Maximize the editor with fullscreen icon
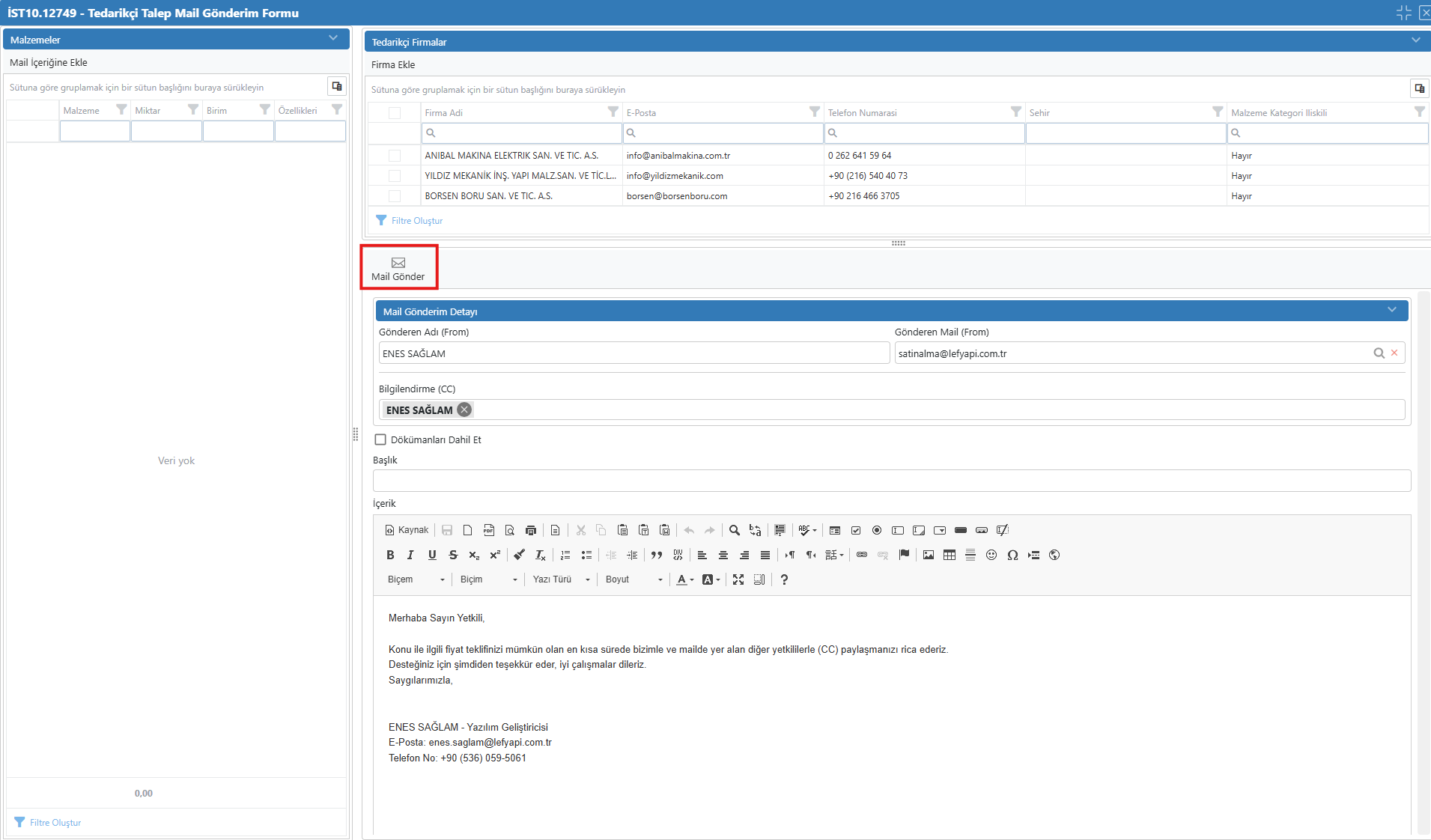 (x=738, y=579)
